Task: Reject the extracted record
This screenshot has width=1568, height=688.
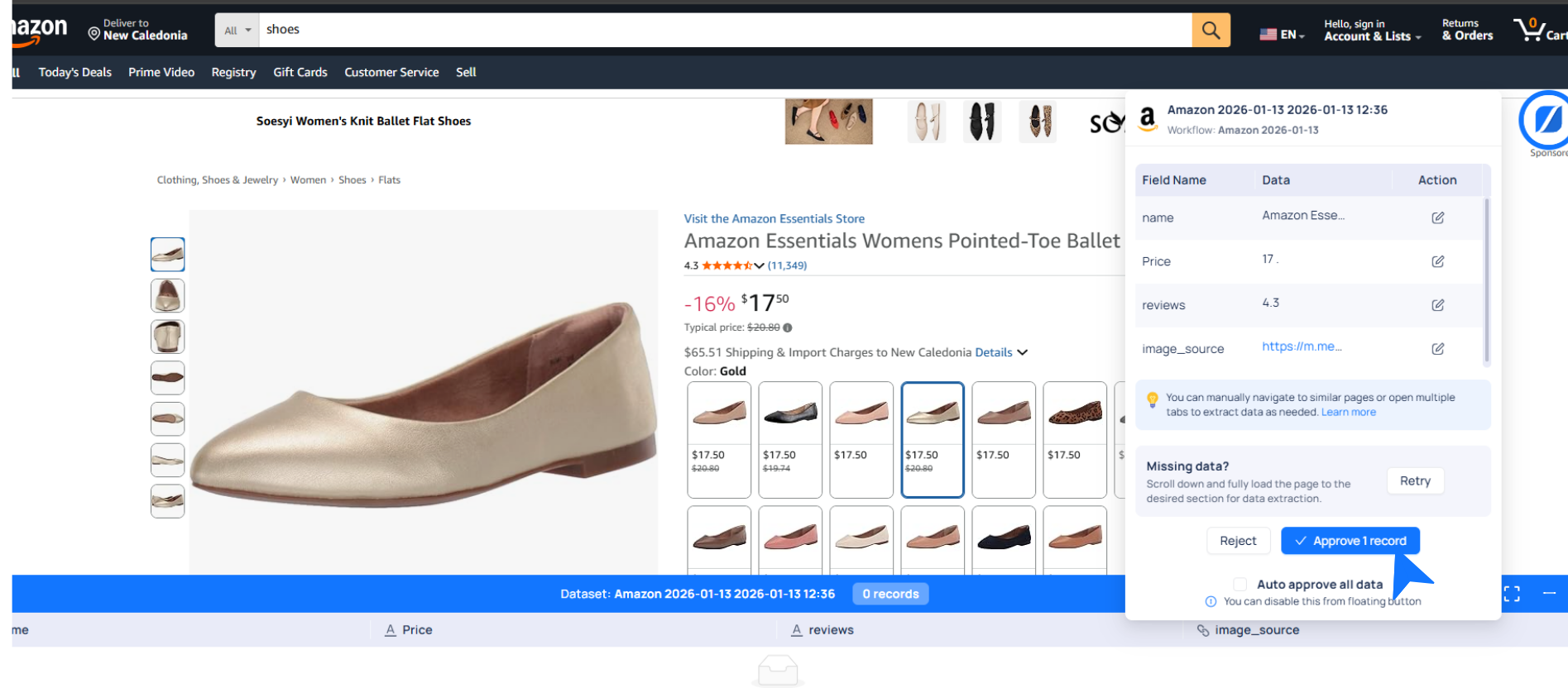Action: click(x=1237, y=541)
